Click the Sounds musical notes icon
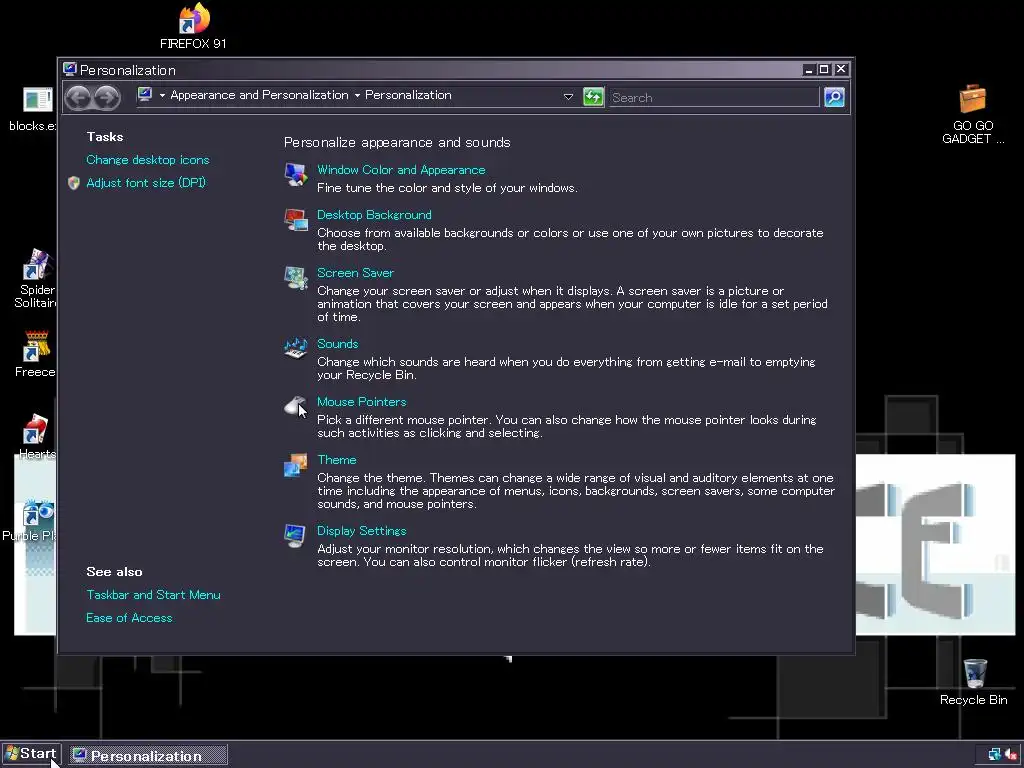Screen dimensions: 1024x768 [x=296, y=348]
